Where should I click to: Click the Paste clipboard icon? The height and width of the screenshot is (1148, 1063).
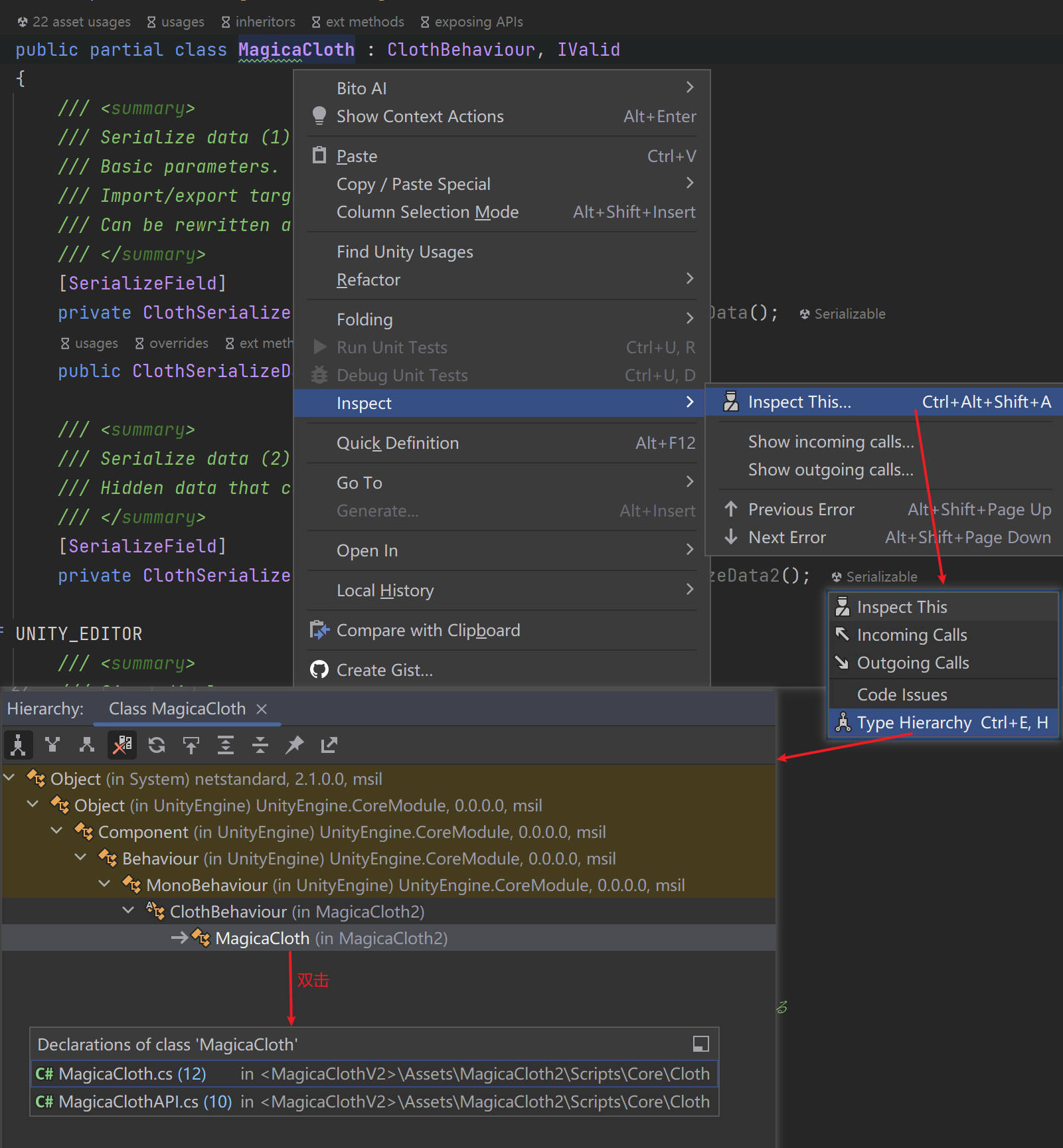(x=319, y=155)
